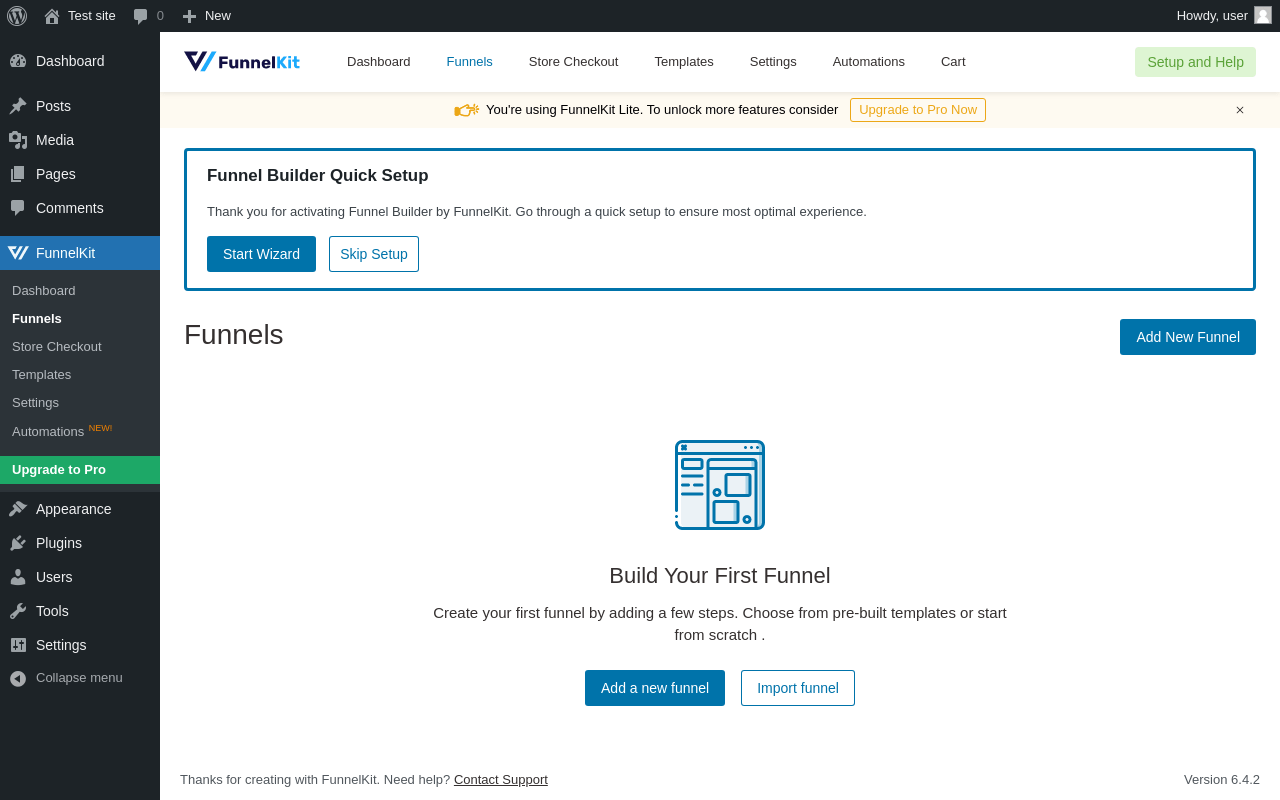This screenshot has width=1280, height=800.
Task: Click the pointing hand icon in notice
Action: point(467,110)
